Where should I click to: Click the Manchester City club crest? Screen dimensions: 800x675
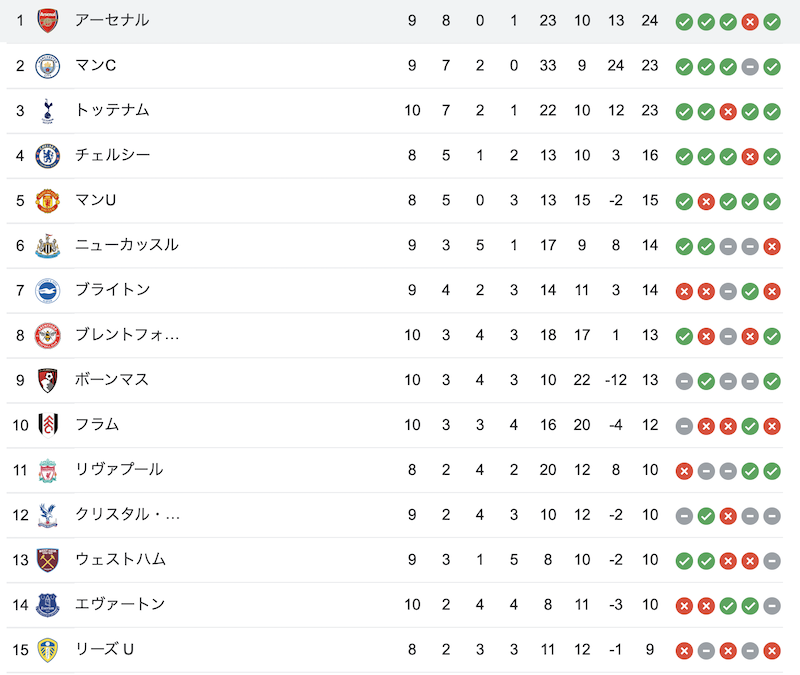pos(47,66)
